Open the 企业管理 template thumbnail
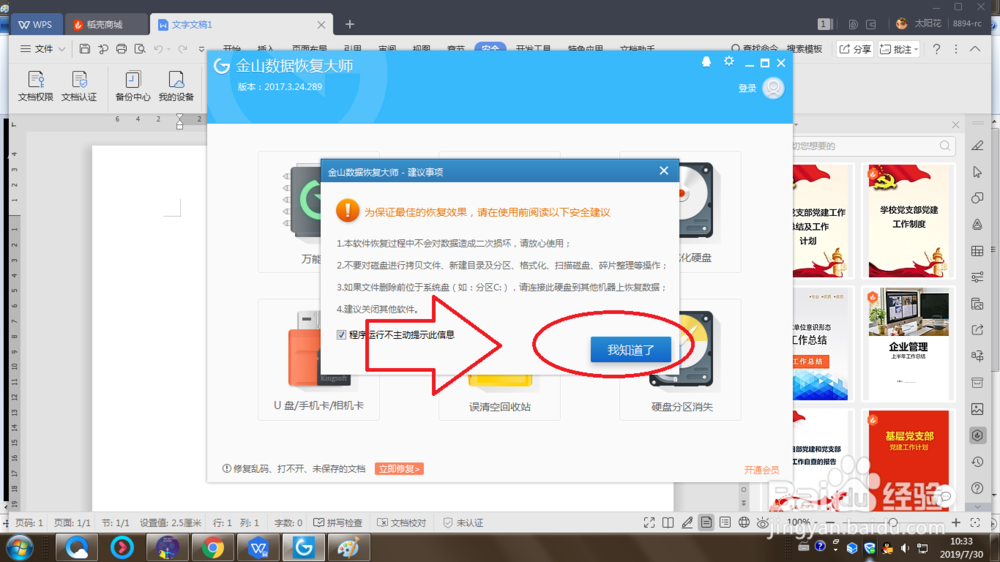 (x=908, y=344)
